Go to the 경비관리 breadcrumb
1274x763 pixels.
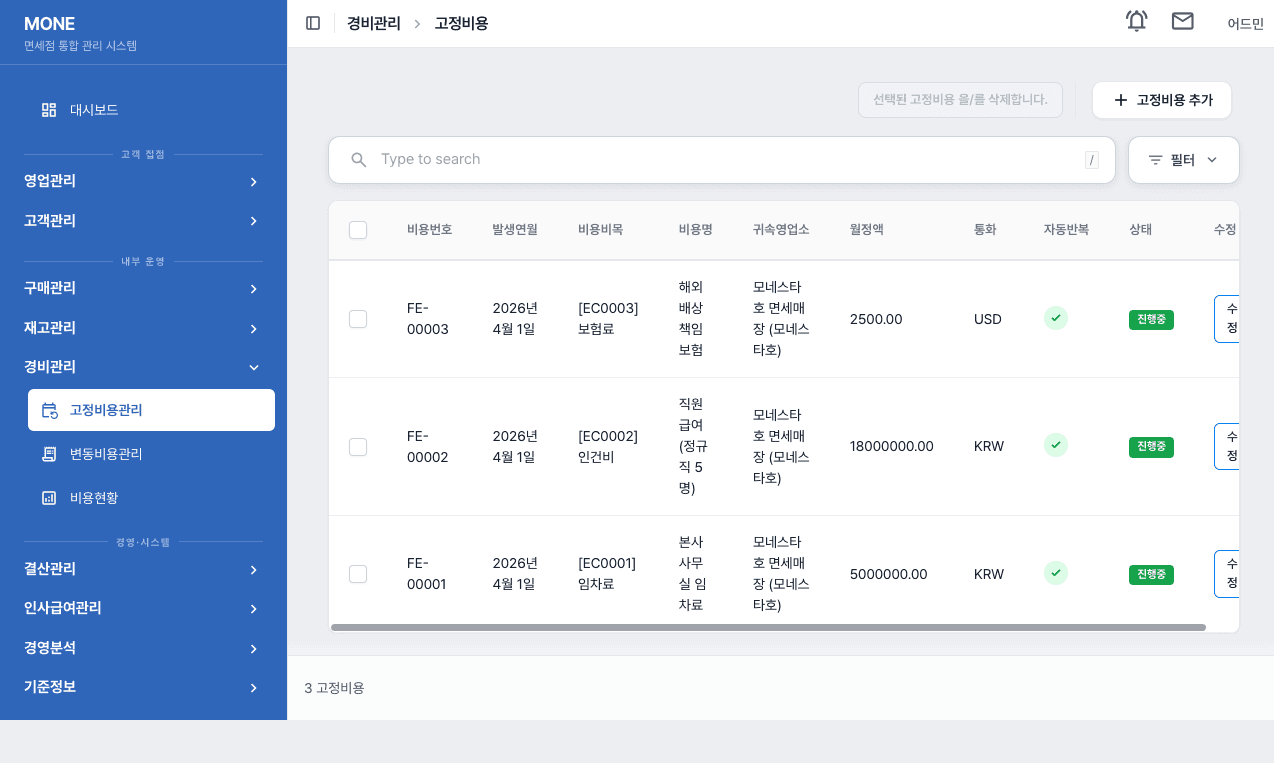pyautogui.click(x=374, y=23)
